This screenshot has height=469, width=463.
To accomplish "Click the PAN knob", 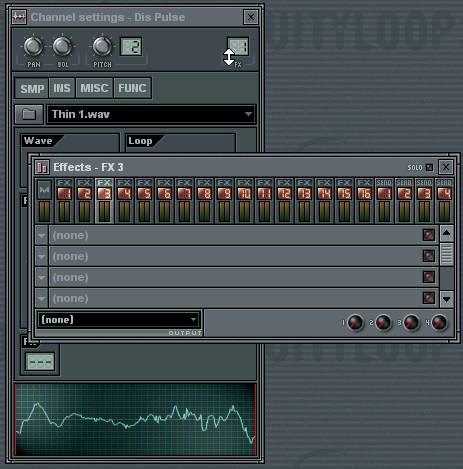I will (33, 46).
